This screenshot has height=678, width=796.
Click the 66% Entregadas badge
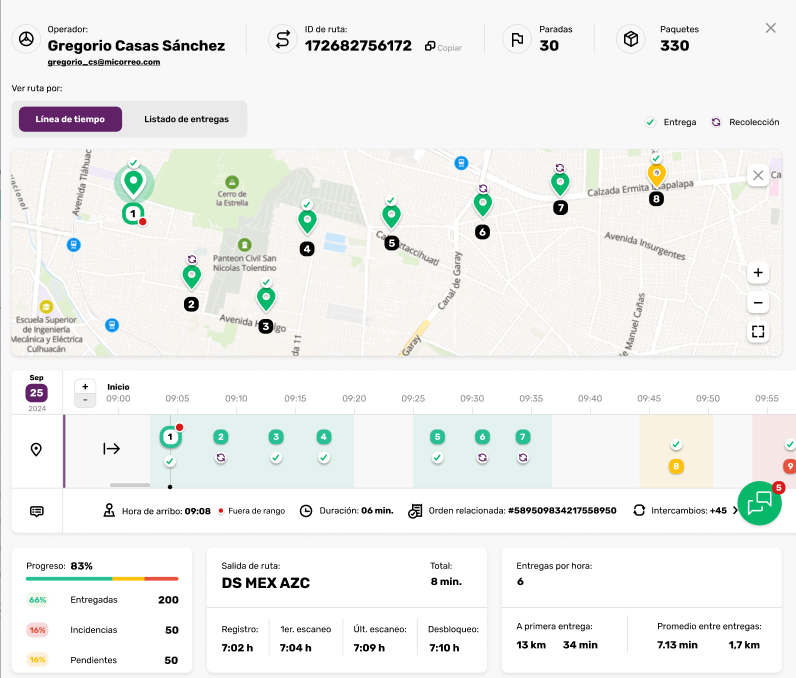point(37,600)
